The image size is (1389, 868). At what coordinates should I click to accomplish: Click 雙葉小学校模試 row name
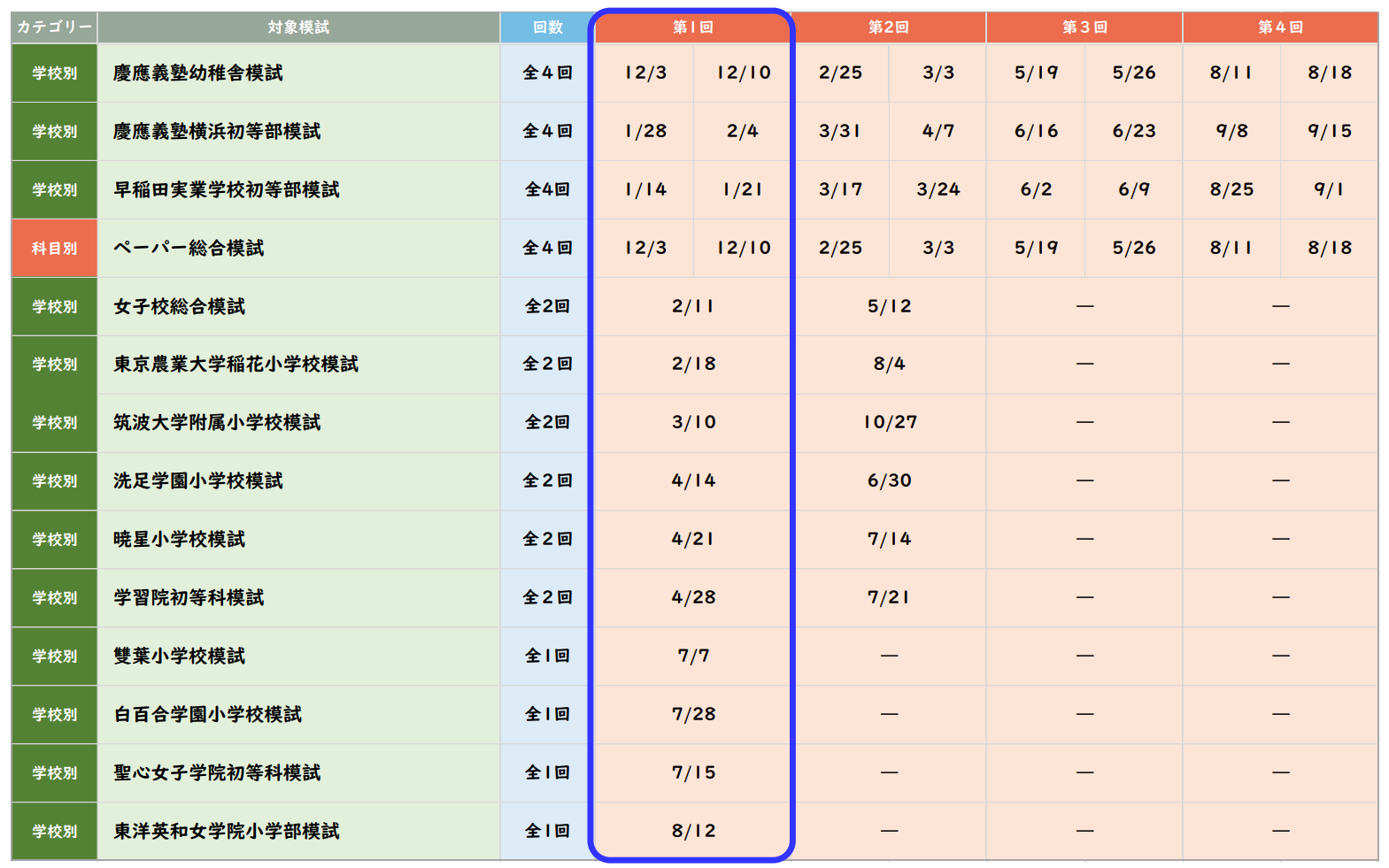coord(179,657)
